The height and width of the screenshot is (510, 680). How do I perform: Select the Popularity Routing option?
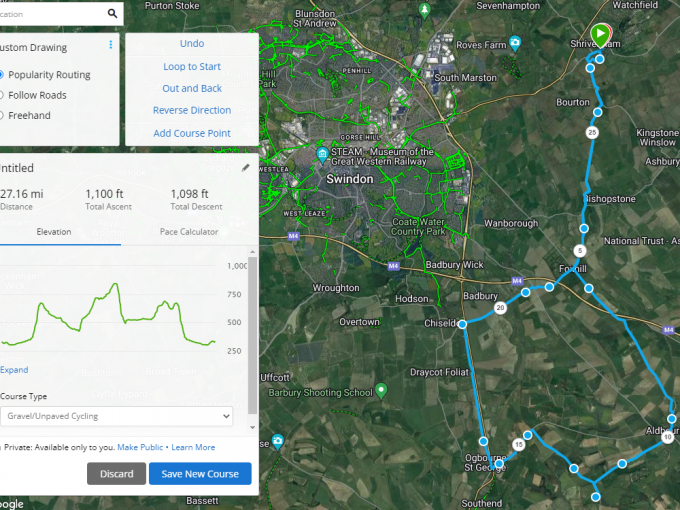point(3,75)
